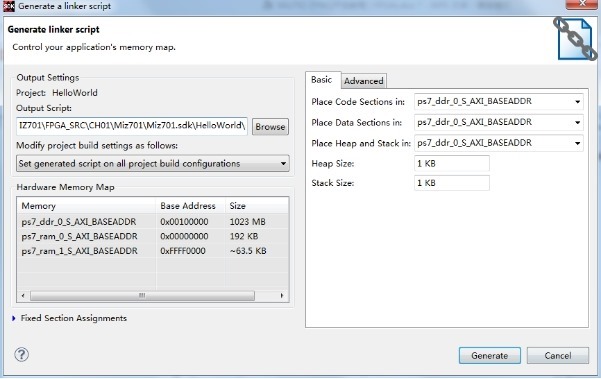Click the 192 KB size cell
601x379 pixels.
point(243,236)
